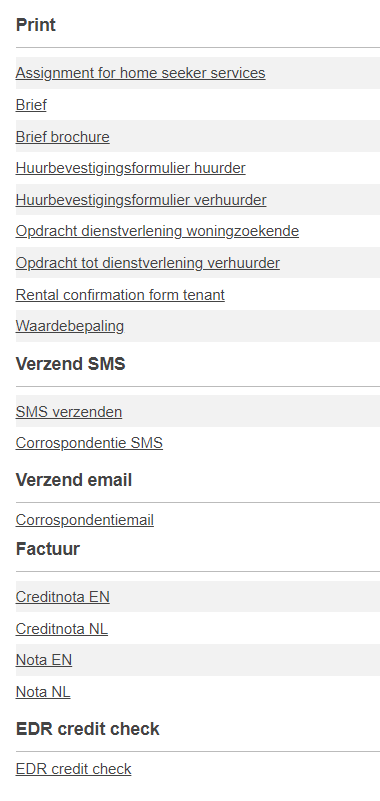Image resolution: width=380 pixels, height=801 pixels.
Task: Print the Rental confirmation form tenant
Action: click(x=121, y=295)
